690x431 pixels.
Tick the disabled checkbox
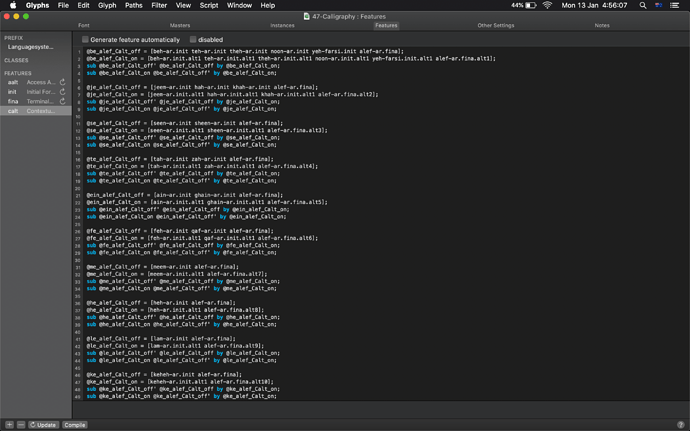coord(193,40)
